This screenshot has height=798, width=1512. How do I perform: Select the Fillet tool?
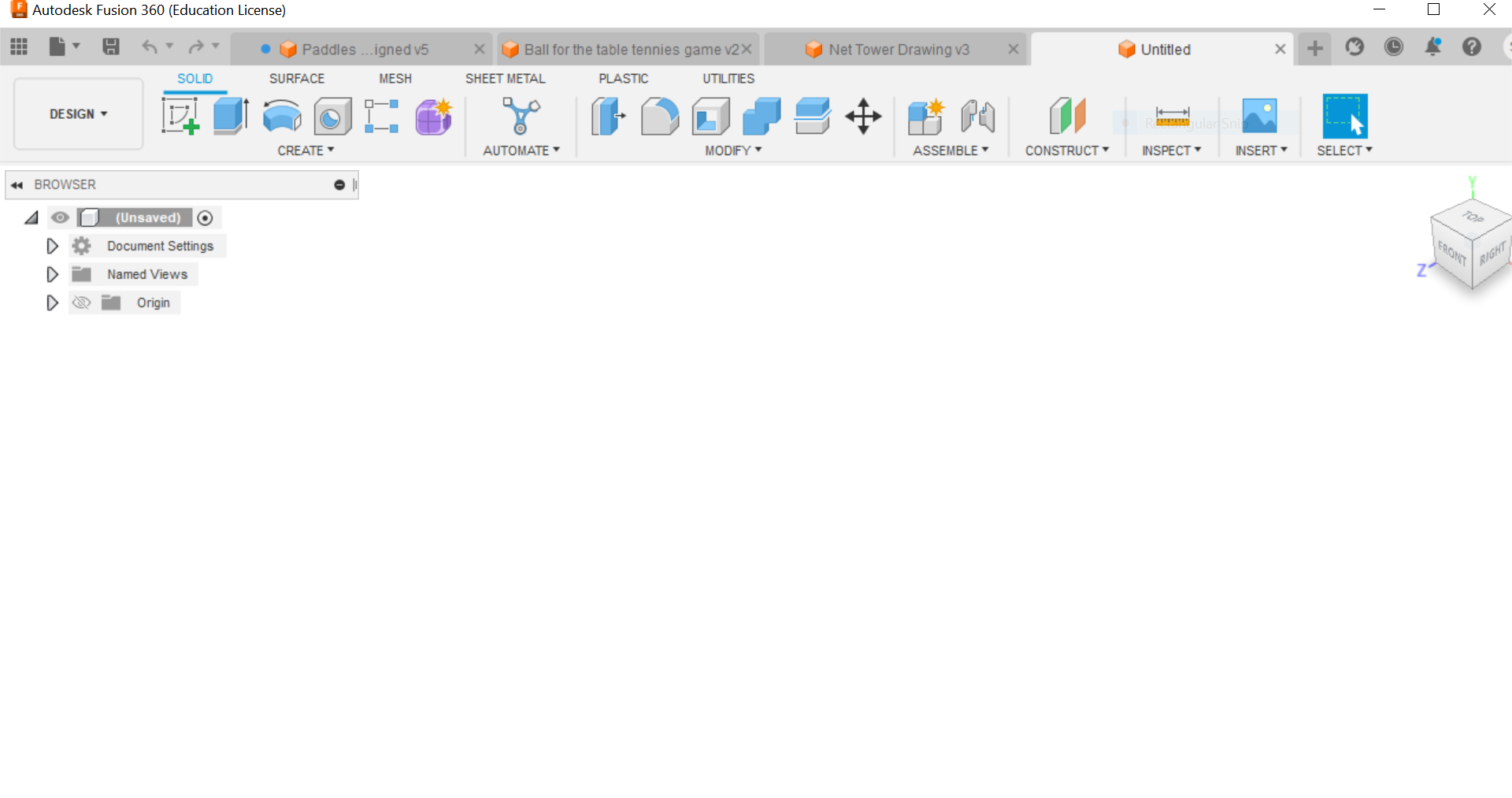tap(660, 116)
